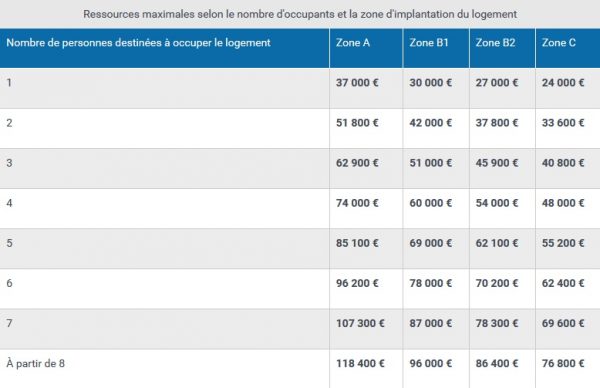This screenshot has width=600, height=388.
Task: Select the 107 300 € cell
Action: [x=366, y=329]
